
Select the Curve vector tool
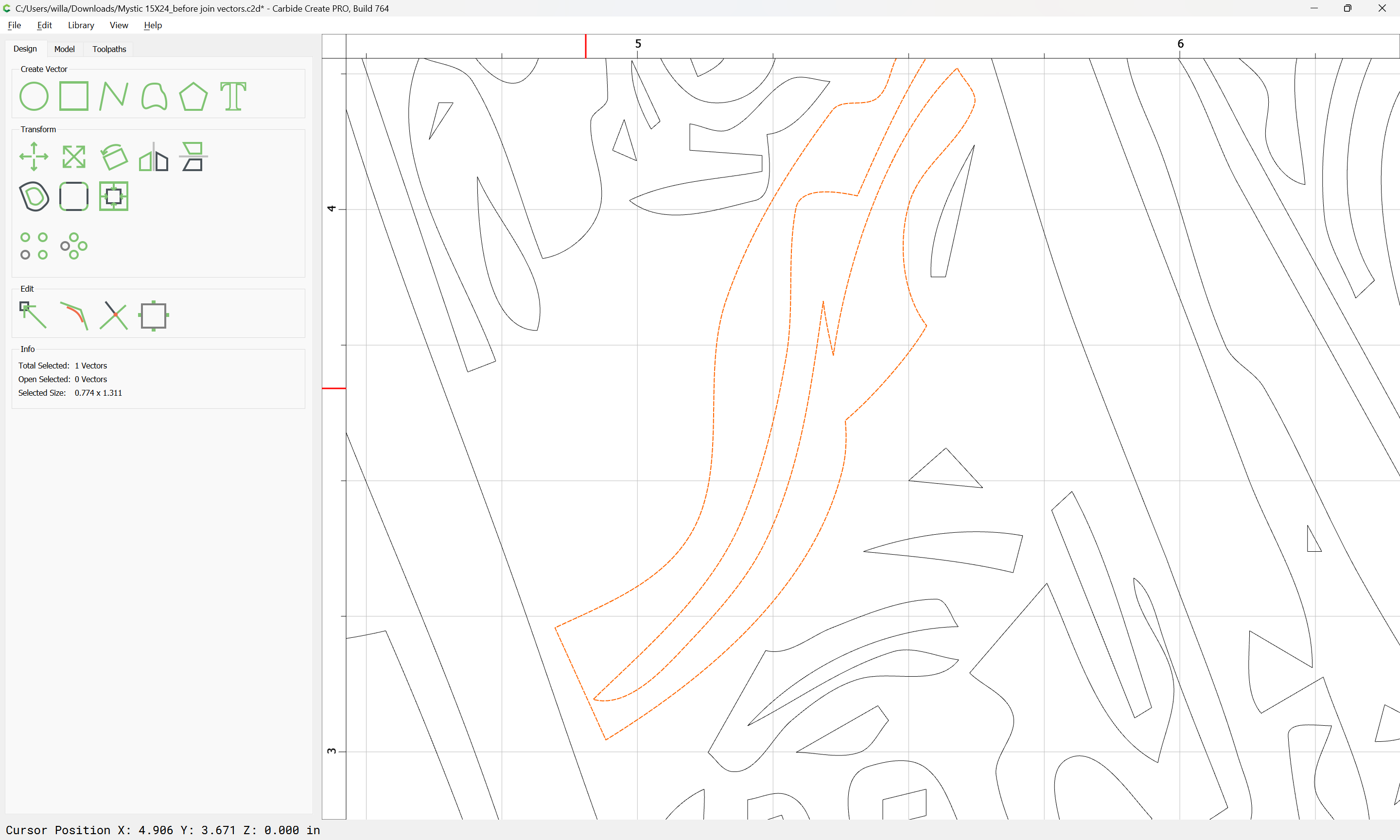tap(154, 96)
